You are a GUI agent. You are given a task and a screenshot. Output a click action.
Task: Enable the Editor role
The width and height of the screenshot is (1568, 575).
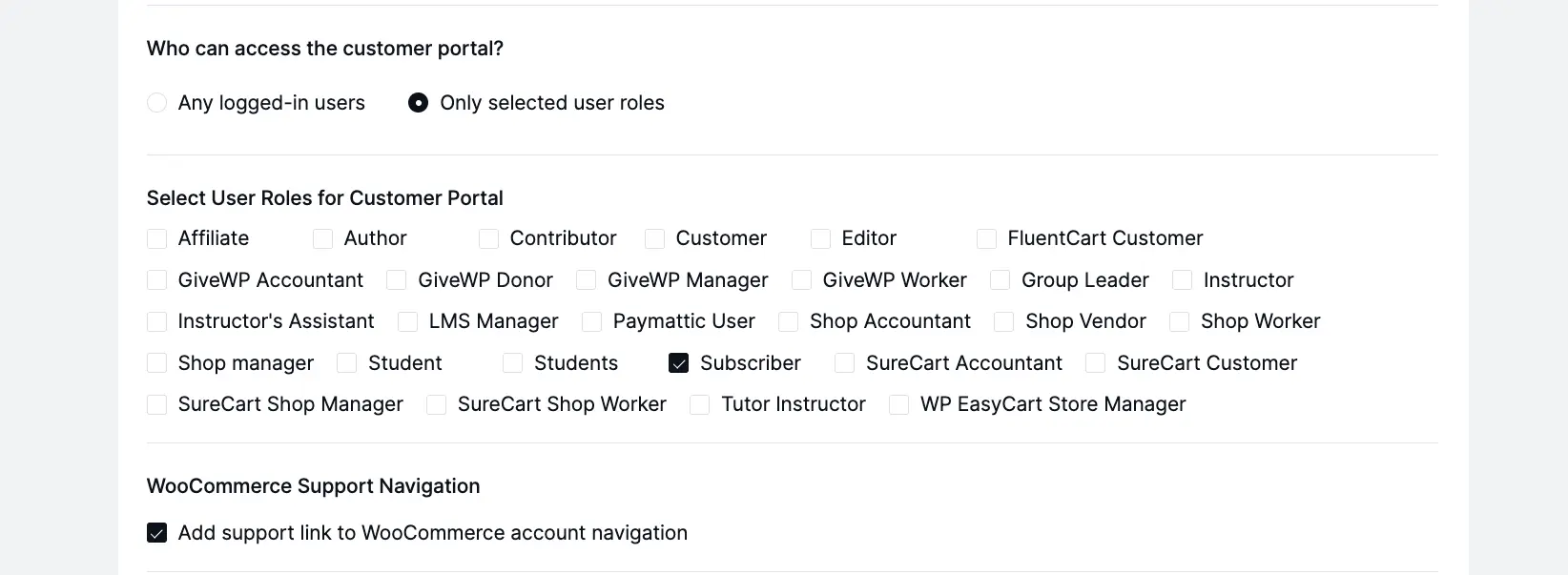820,238
